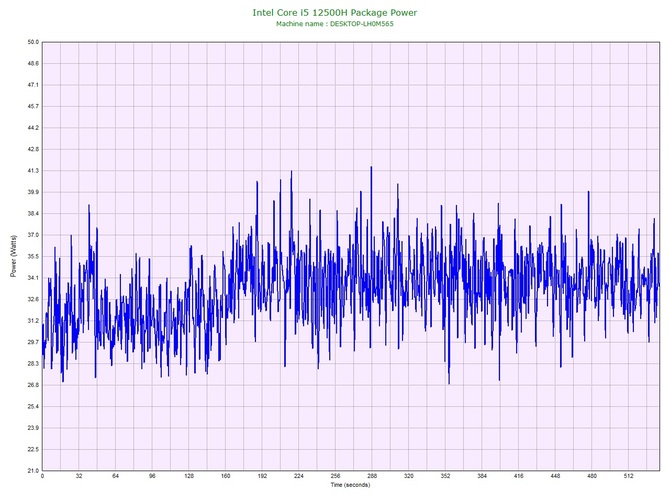Click the 416 time axis tick label
This screenshot has width=670, height=502.
click(x=519, y=476)
